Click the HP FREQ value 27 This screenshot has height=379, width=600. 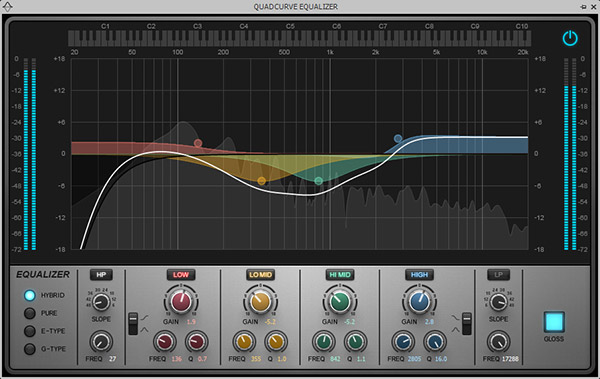coord(112,359)
